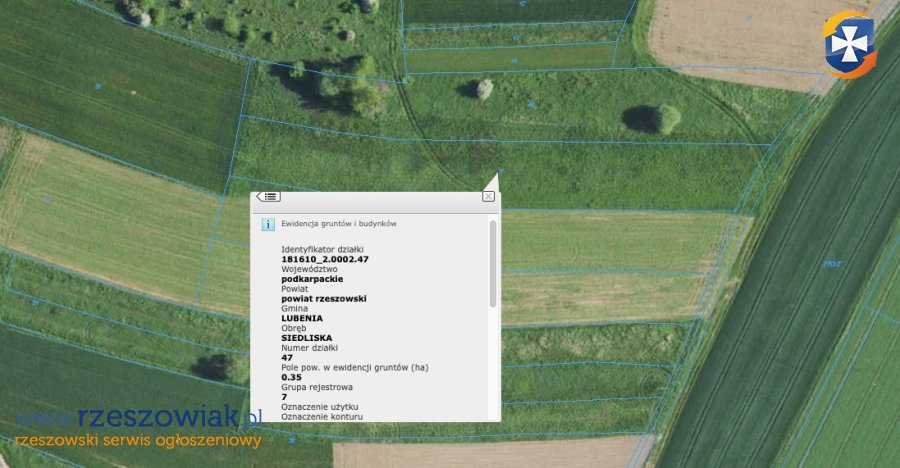This screenshot has width=900, height=468.
Task: Click the 'rzeszowski serwis ogłoszeniowy' tagline
Action: (138, 439)
